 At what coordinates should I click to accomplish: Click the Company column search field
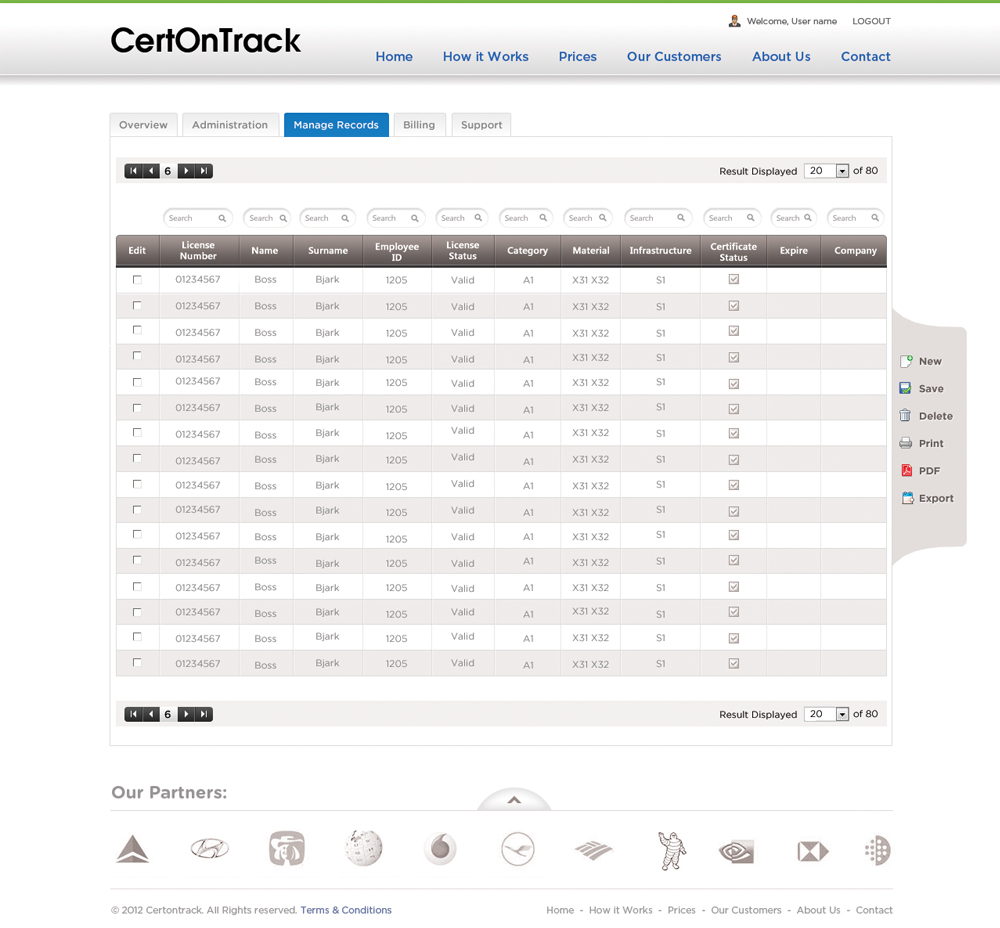pyautogui.click(x=856, y=218)
